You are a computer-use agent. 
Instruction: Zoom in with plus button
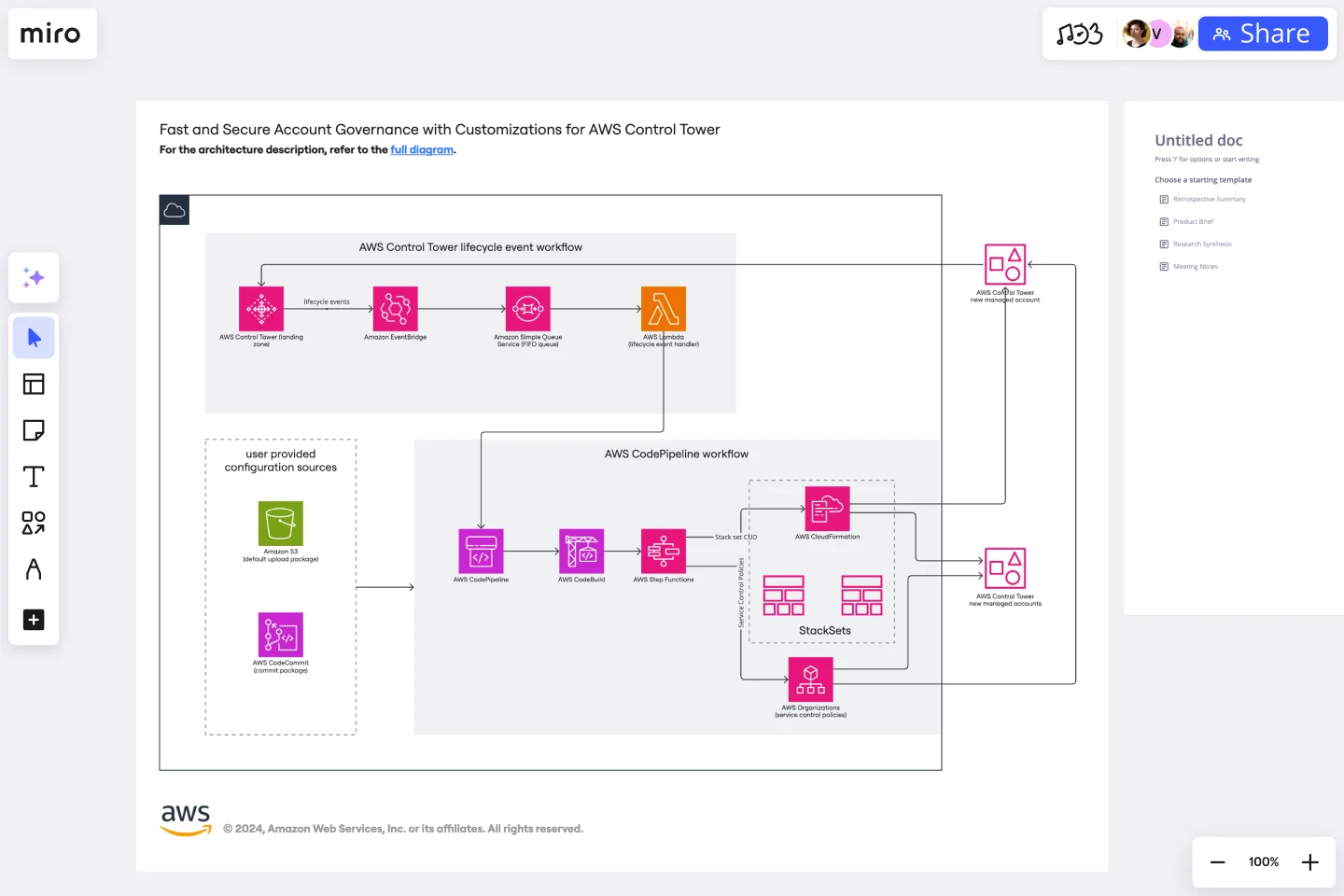[x=1310, y=862]
